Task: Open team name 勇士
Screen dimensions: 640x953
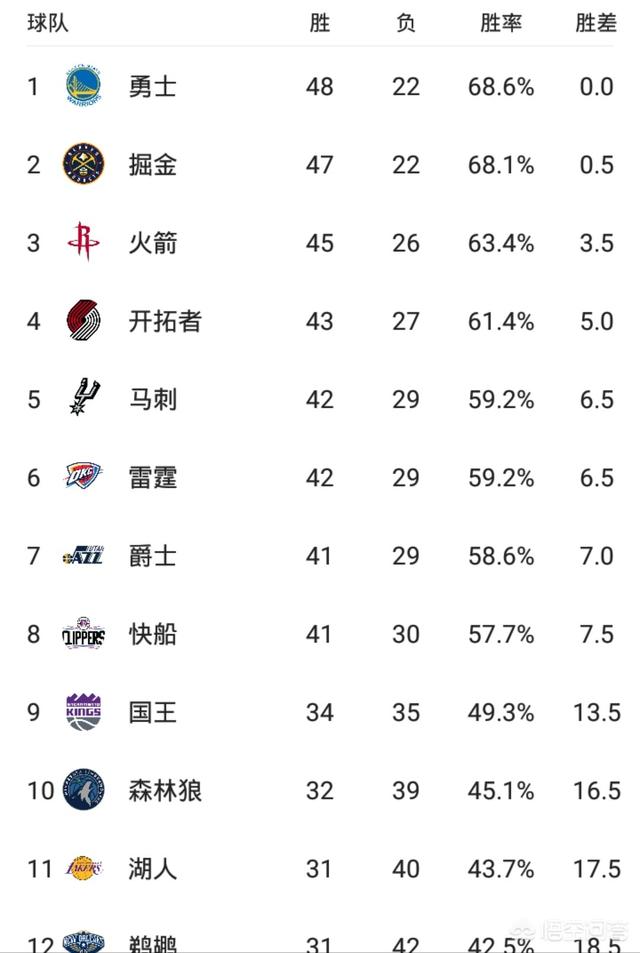Action: point(153,86)
